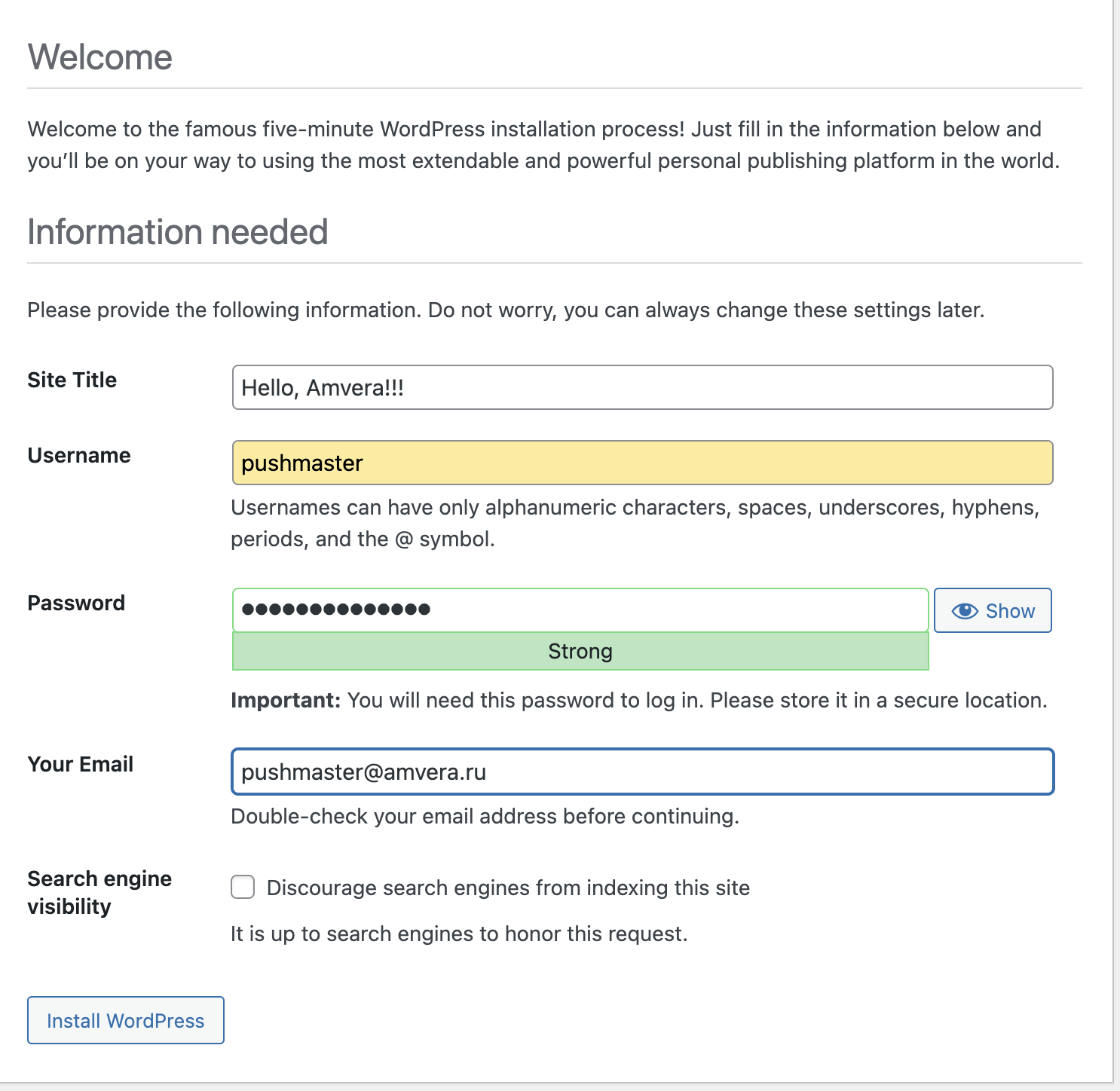The width and height of the screenshot is (1120, 1091).
Task: Click the Welcome heading
Action: [x=100, y=57]
